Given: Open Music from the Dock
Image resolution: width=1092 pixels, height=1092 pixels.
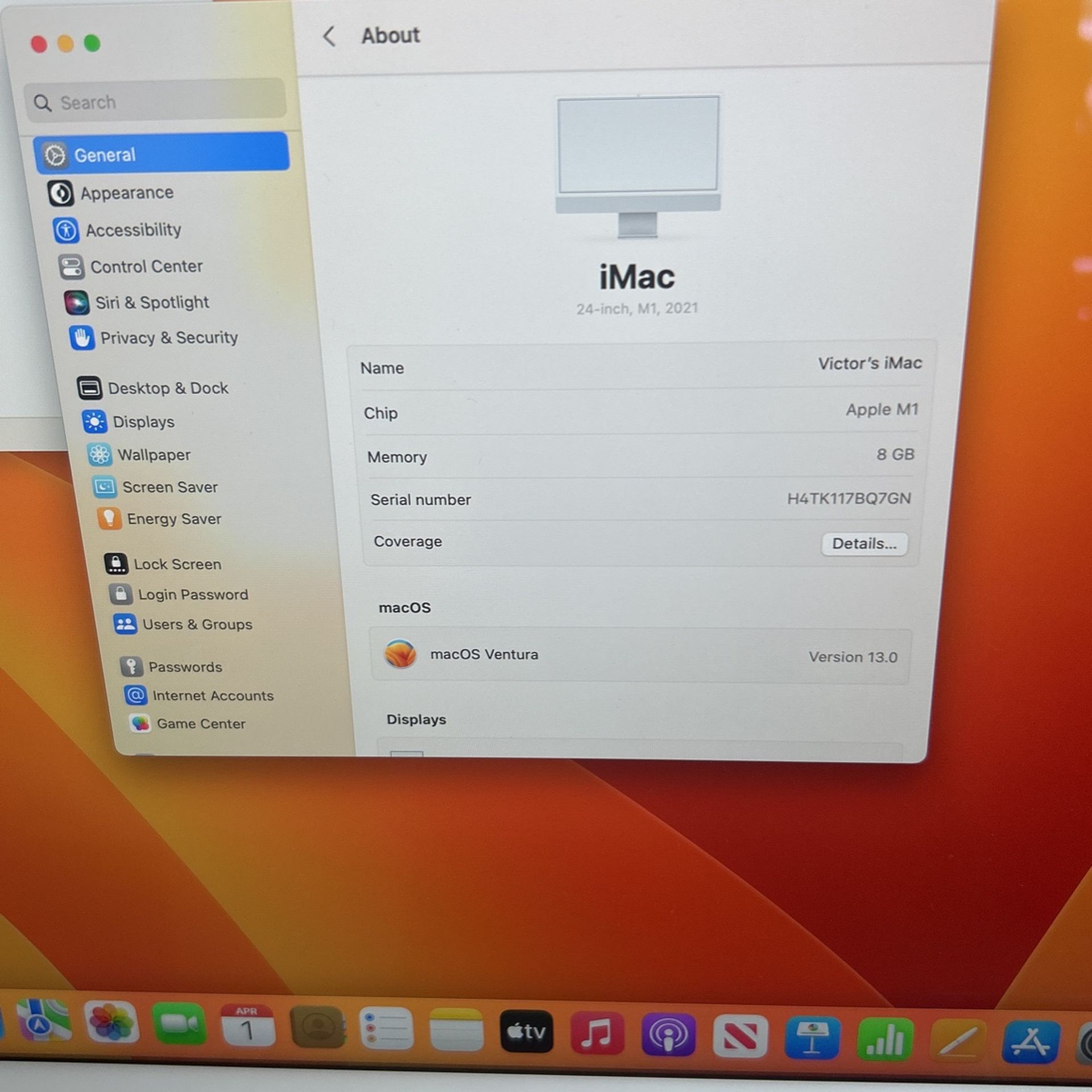Looking at the screenshot, I should 597,1034.
